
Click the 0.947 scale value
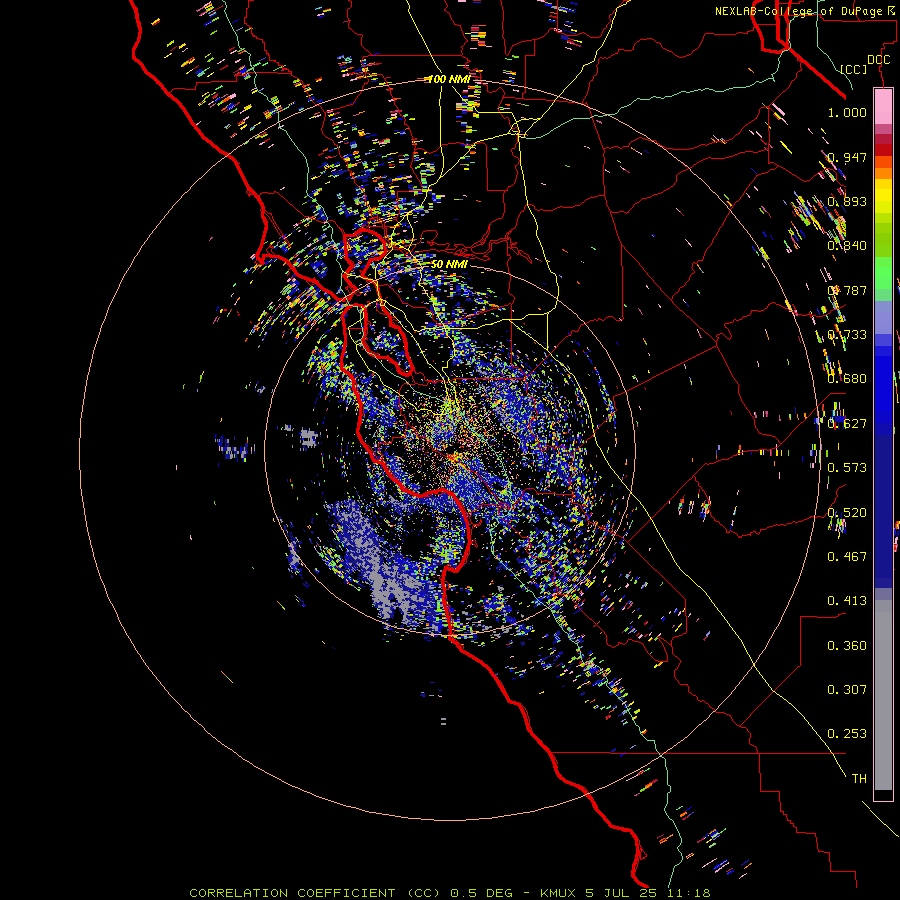pyautogui.click(x=847, y=157)
